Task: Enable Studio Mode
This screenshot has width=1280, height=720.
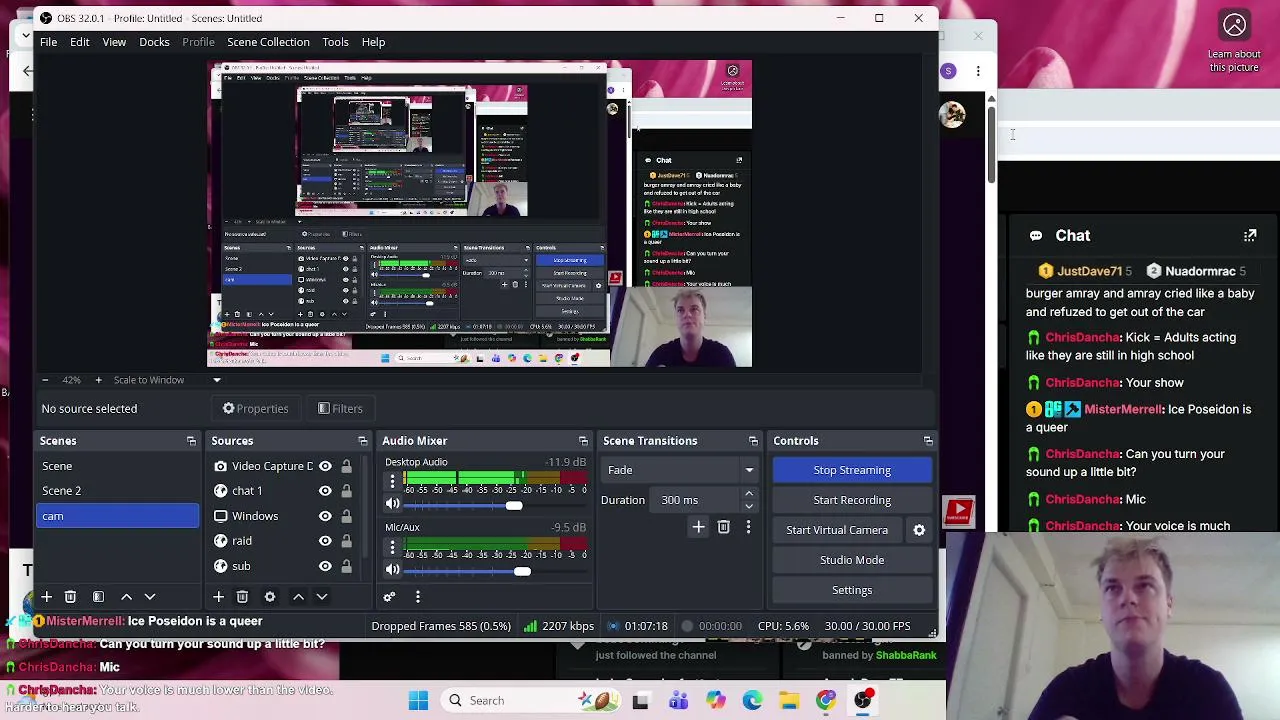Action: [x=852, y=560]
